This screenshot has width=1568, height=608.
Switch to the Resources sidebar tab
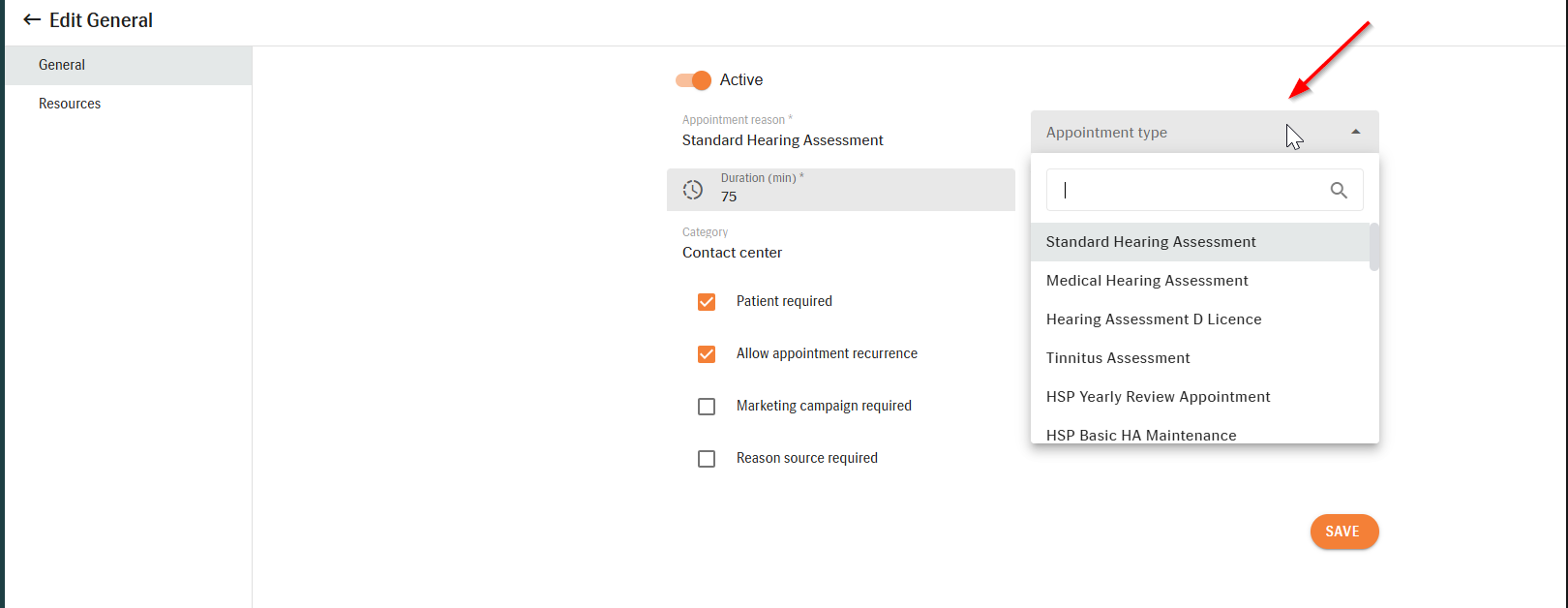pos(128,104)
